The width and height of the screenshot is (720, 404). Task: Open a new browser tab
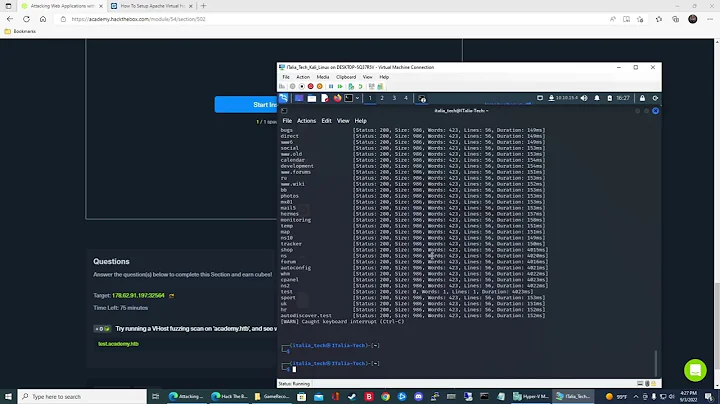point(203,6)
